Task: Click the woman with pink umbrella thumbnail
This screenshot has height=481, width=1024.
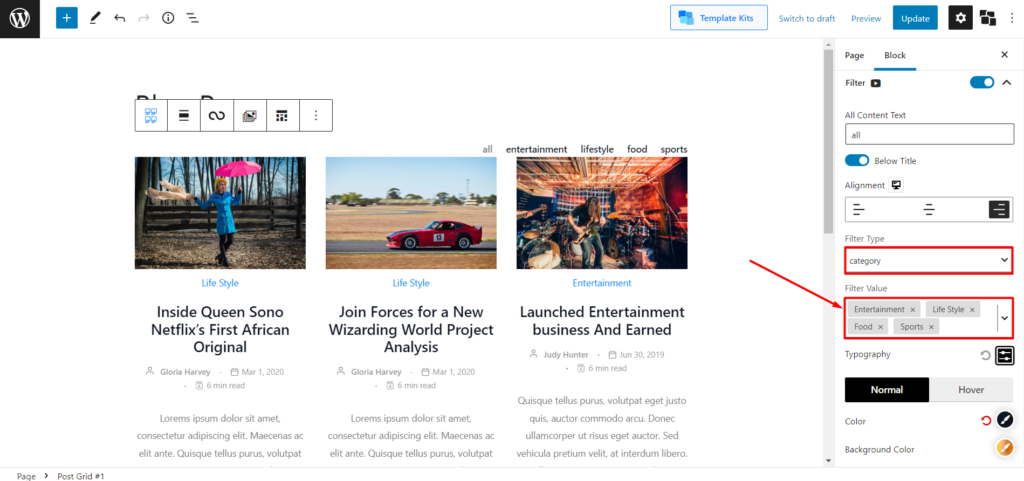Action: point(220,213)
